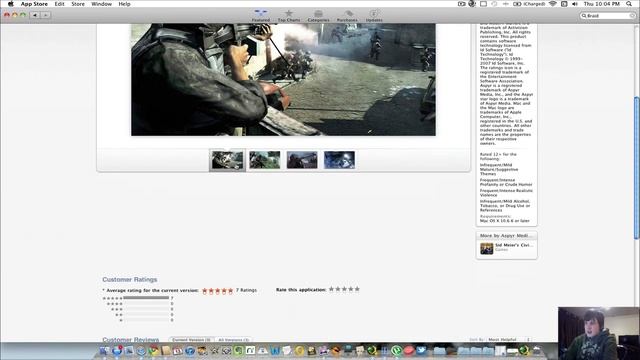The image size is (640, 360).
Task: Open uTorrent from the Dock
Action: point(396,351)
